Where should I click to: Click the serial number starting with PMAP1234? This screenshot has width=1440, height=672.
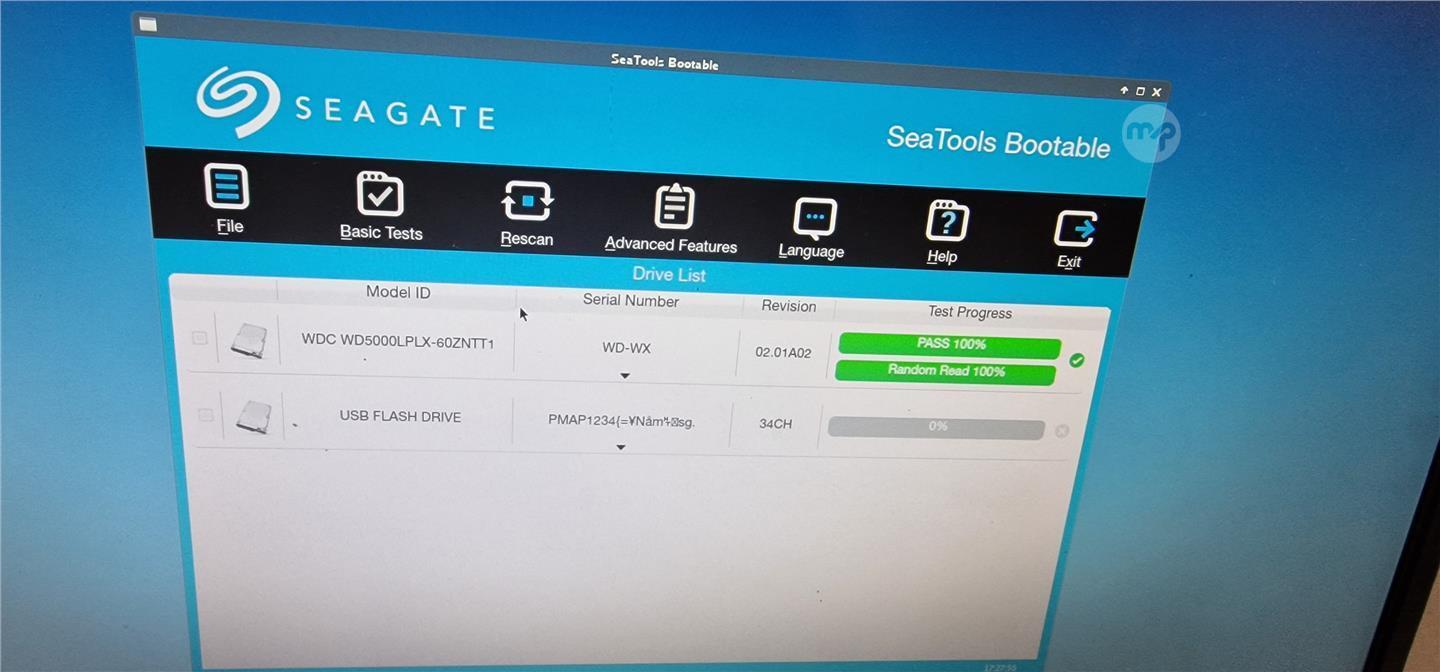pyautogui.click(x=622, y=421)
